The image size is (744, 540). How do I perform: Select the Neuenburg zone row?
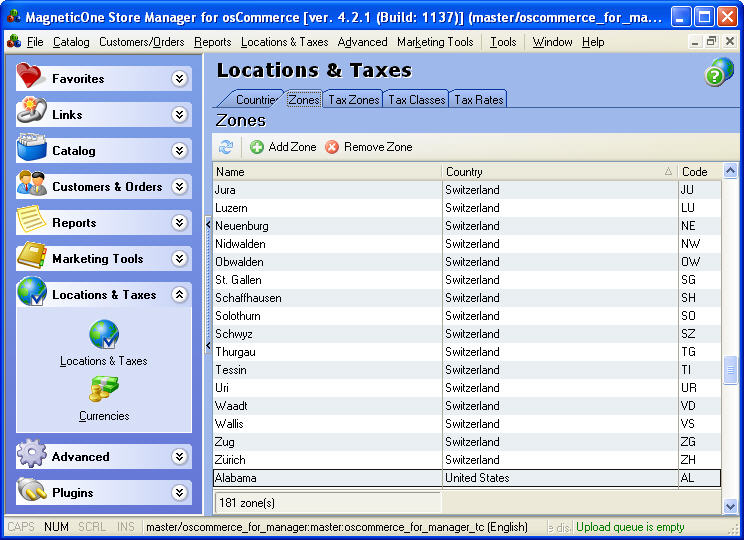(x=467, y=226)
